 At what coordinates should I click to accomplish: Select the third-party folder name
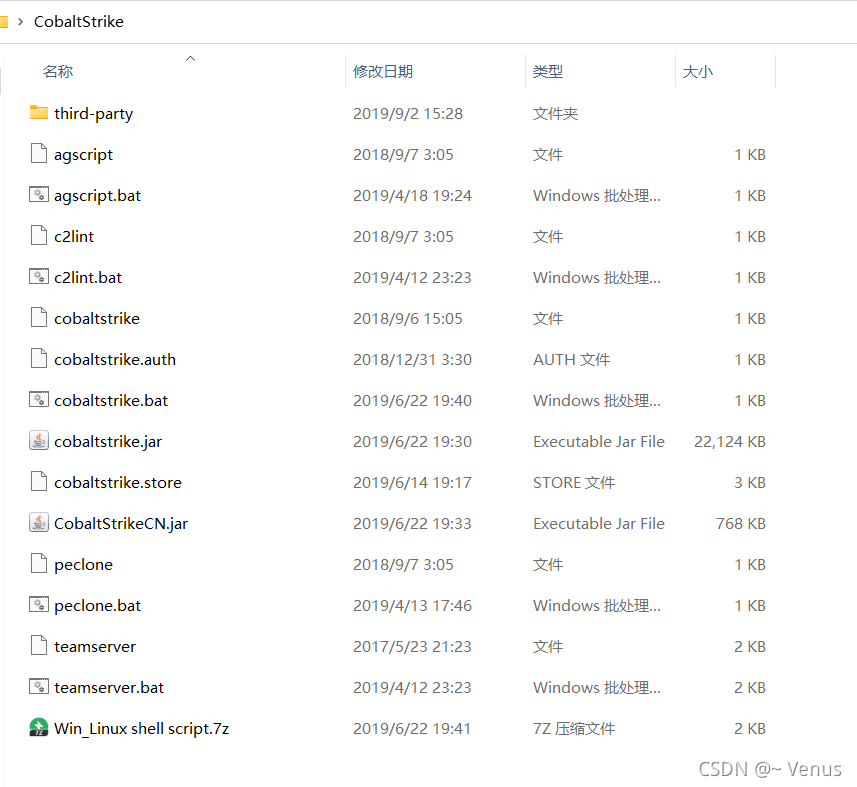pyautogui.click(x=93, y=114)
